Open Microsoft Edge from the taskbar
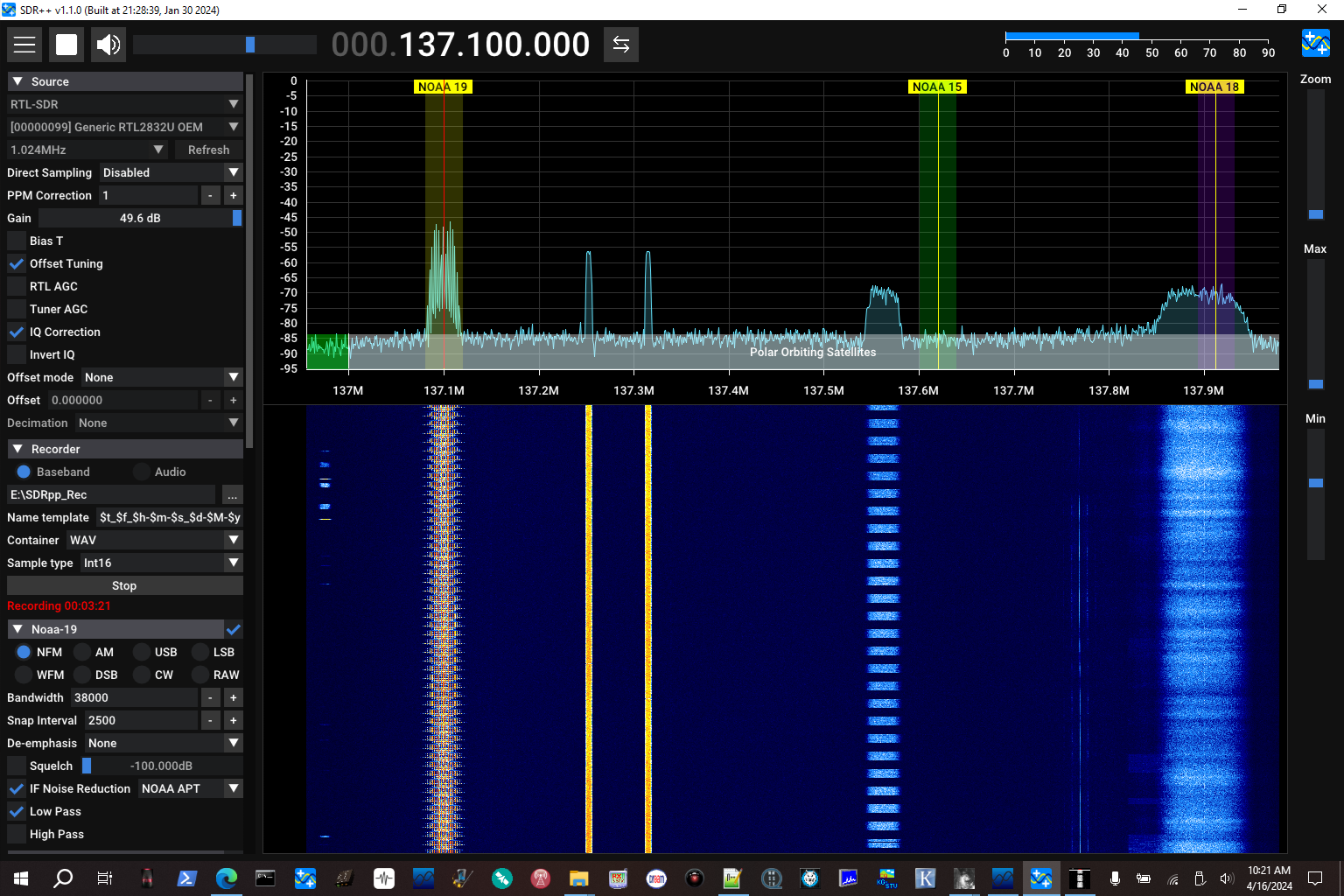Viewport: 1344px width, 896px height. click(x=227, y=878)
